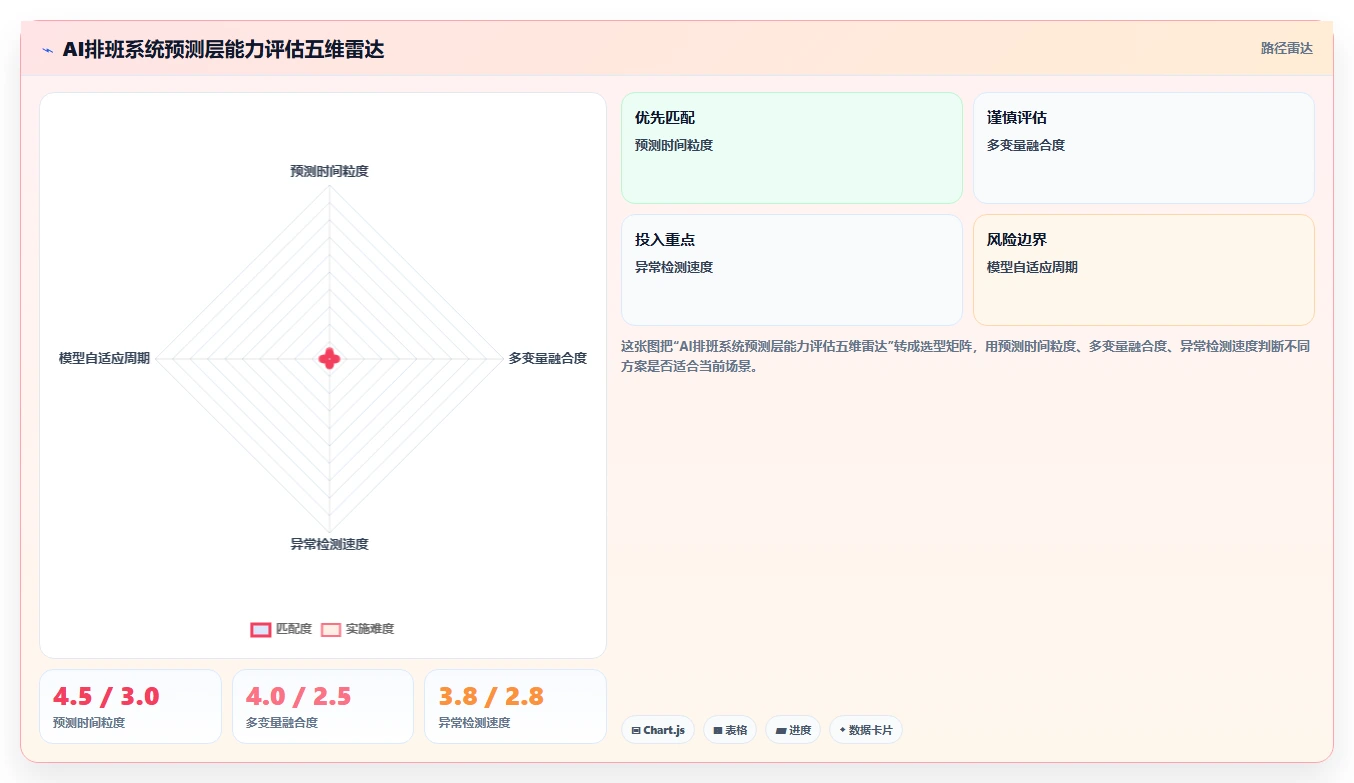This screenshot has width=1354, height=783.
Task: Click the 路径雷达 label in the header
Action: coord(1286,48)
